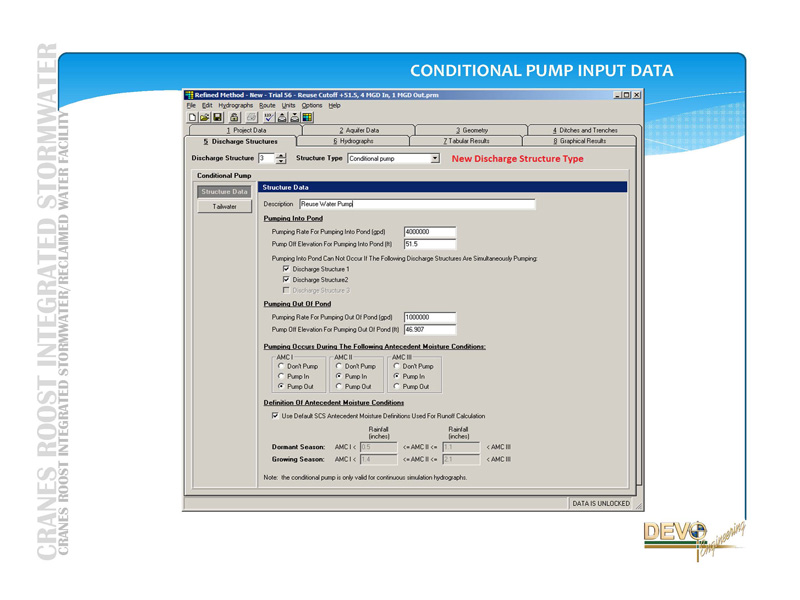The height and width of the screenshot is (600, 800).
Task: Increment the Discharge Structure number spinner
Action: (x=281, y=155)
